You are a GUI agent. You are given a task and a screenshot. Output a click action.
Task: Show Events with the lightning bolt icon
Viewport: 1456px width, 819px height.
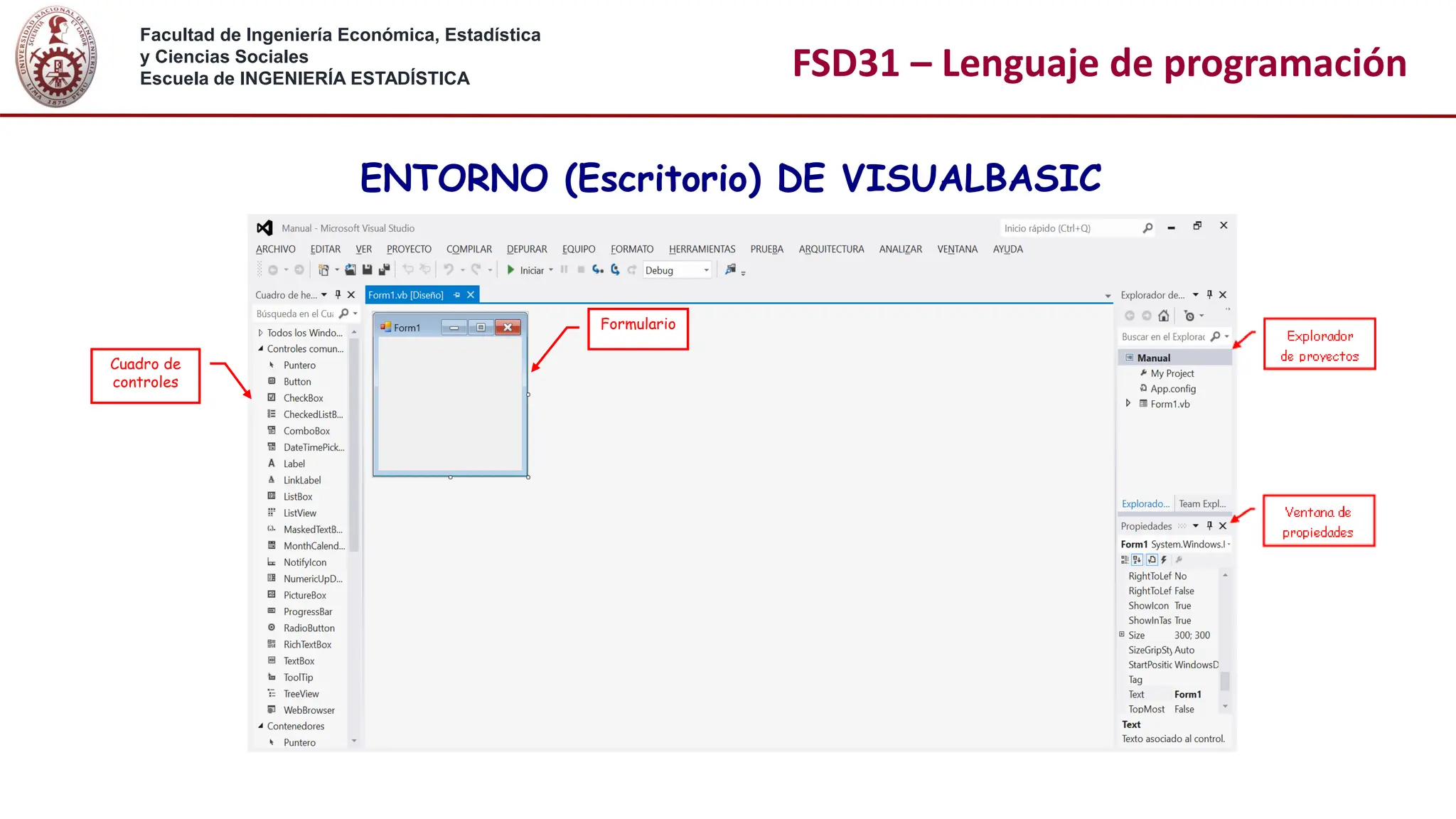[1164, 560]
